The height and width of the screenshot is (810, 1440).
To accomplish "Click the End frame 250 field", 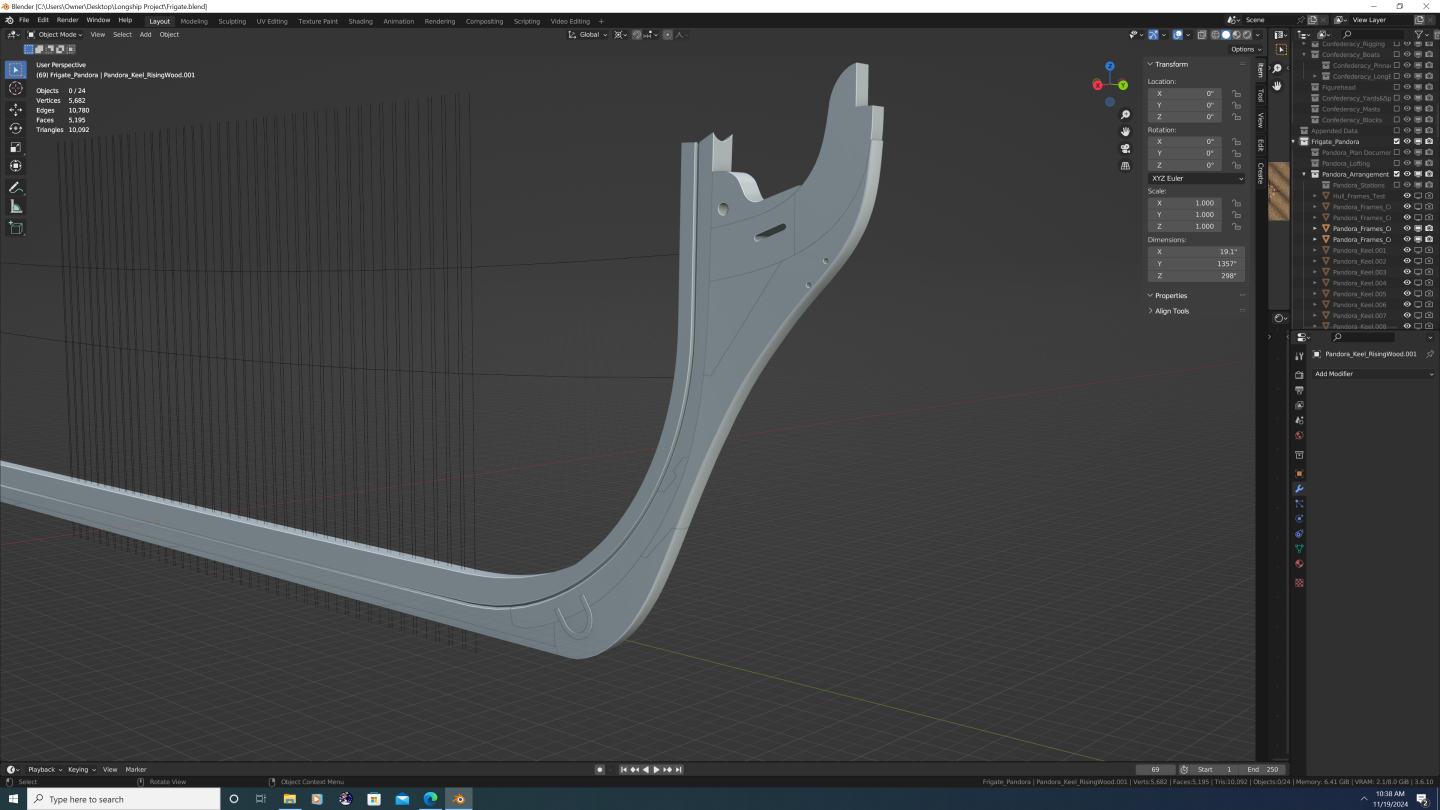I will [x=1264, y=769].
